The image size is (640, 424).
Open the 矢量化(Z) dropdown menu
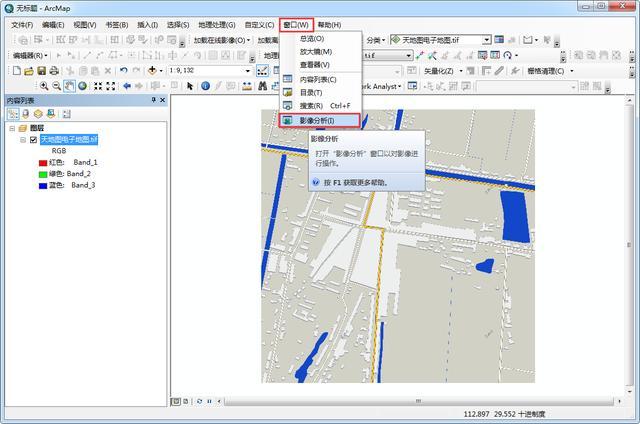[443, 71]
